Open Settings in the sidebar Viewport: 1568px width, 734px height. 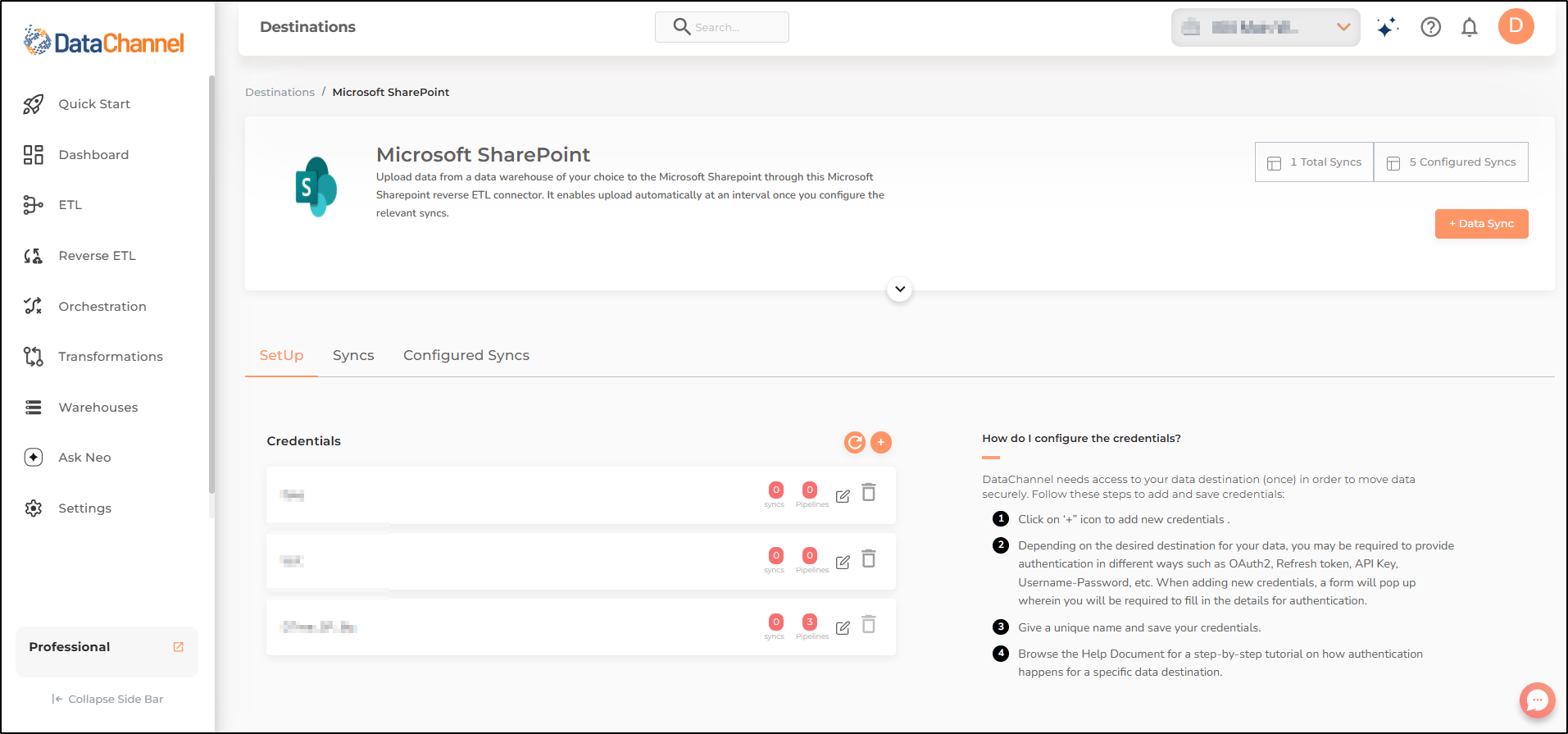pos(84,508)
